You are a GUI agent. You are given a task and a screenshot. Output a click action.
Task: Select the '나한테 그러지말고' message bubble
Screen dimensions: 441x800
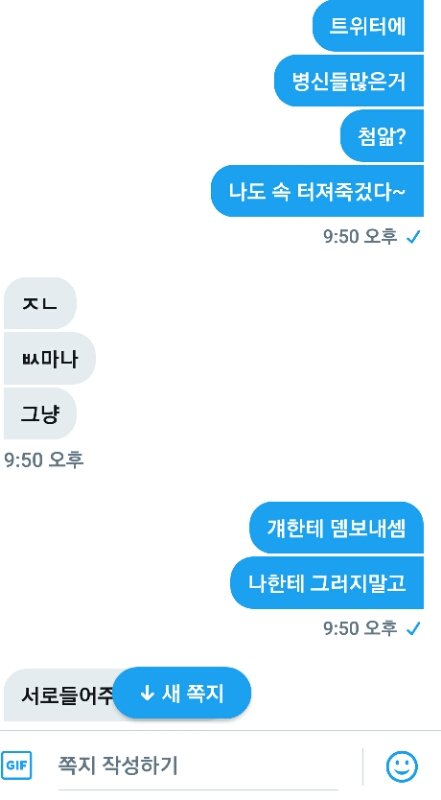click(327, 583)
